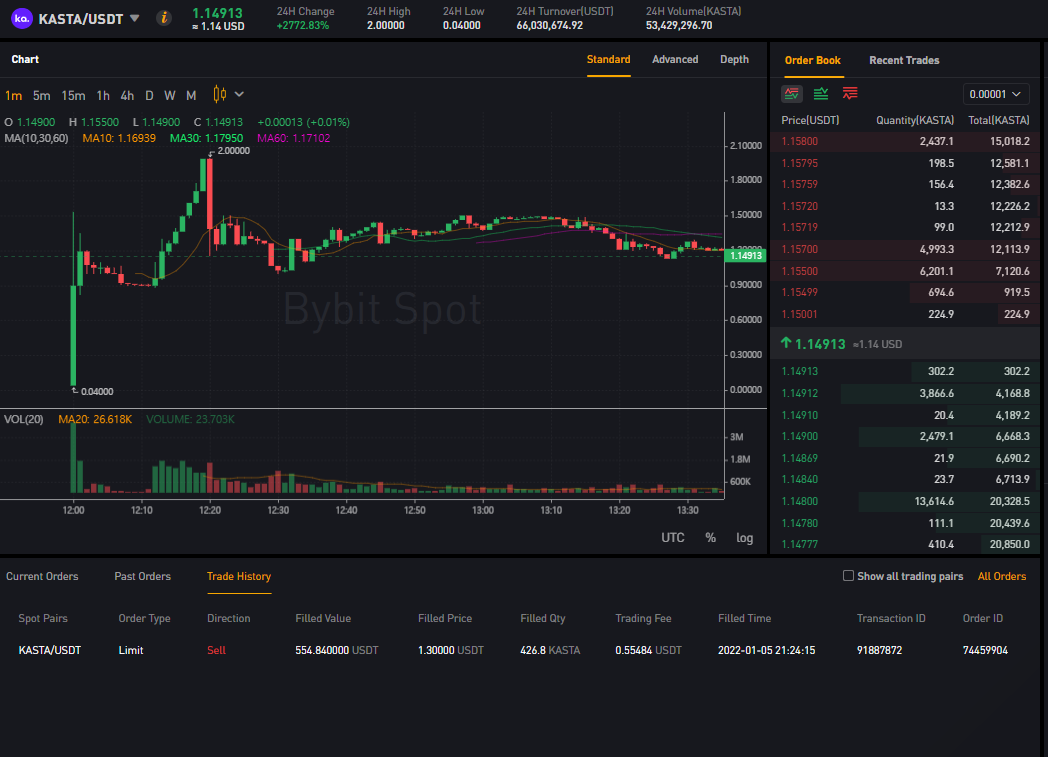Screen dimensions: 1048x757
Task: Open the Order Book tab
Action: (812, 60)
